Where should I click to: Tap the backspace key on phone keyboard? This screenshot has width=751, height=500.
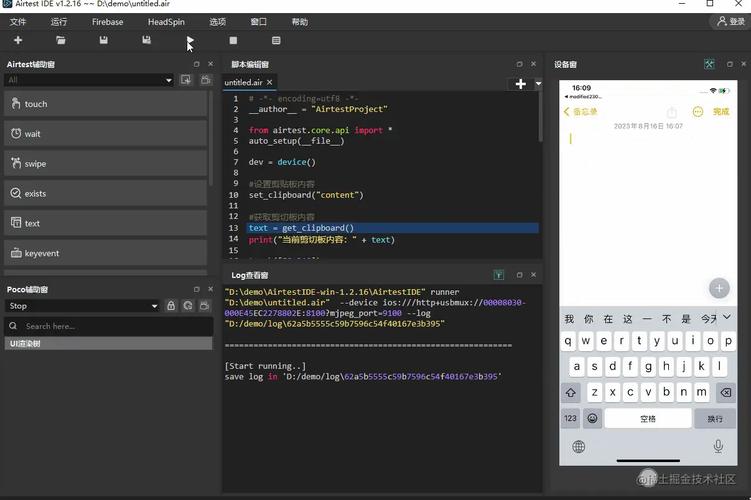(x=726, y=393)
